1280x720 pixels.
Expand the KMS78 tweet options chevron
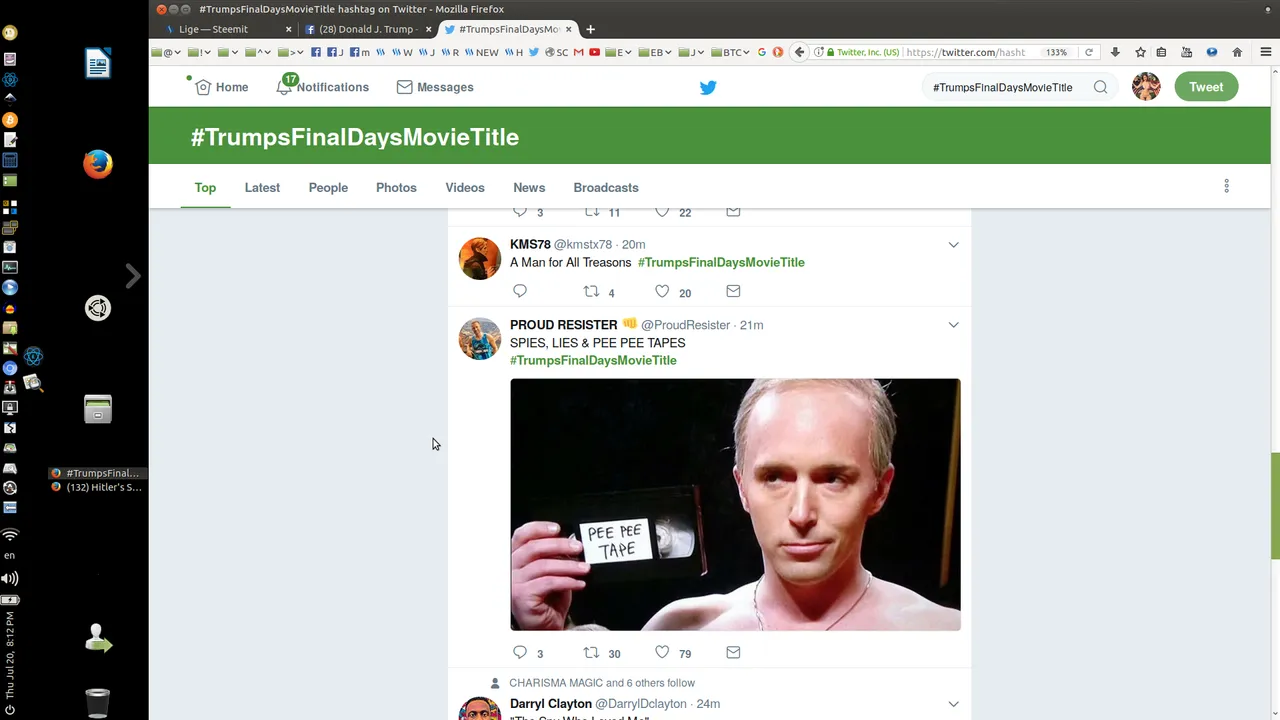[x=953, y=245]
